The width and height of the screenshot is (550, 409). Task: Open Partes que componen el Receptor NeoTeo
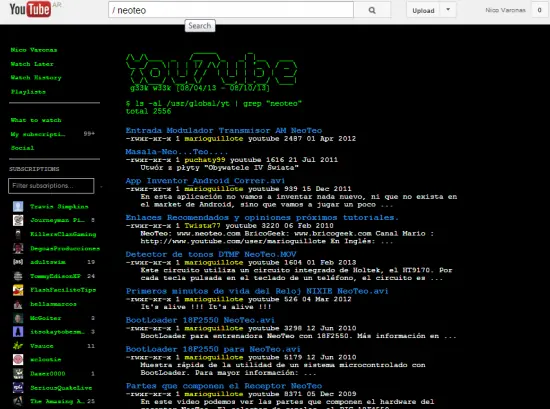pos(224,386)
